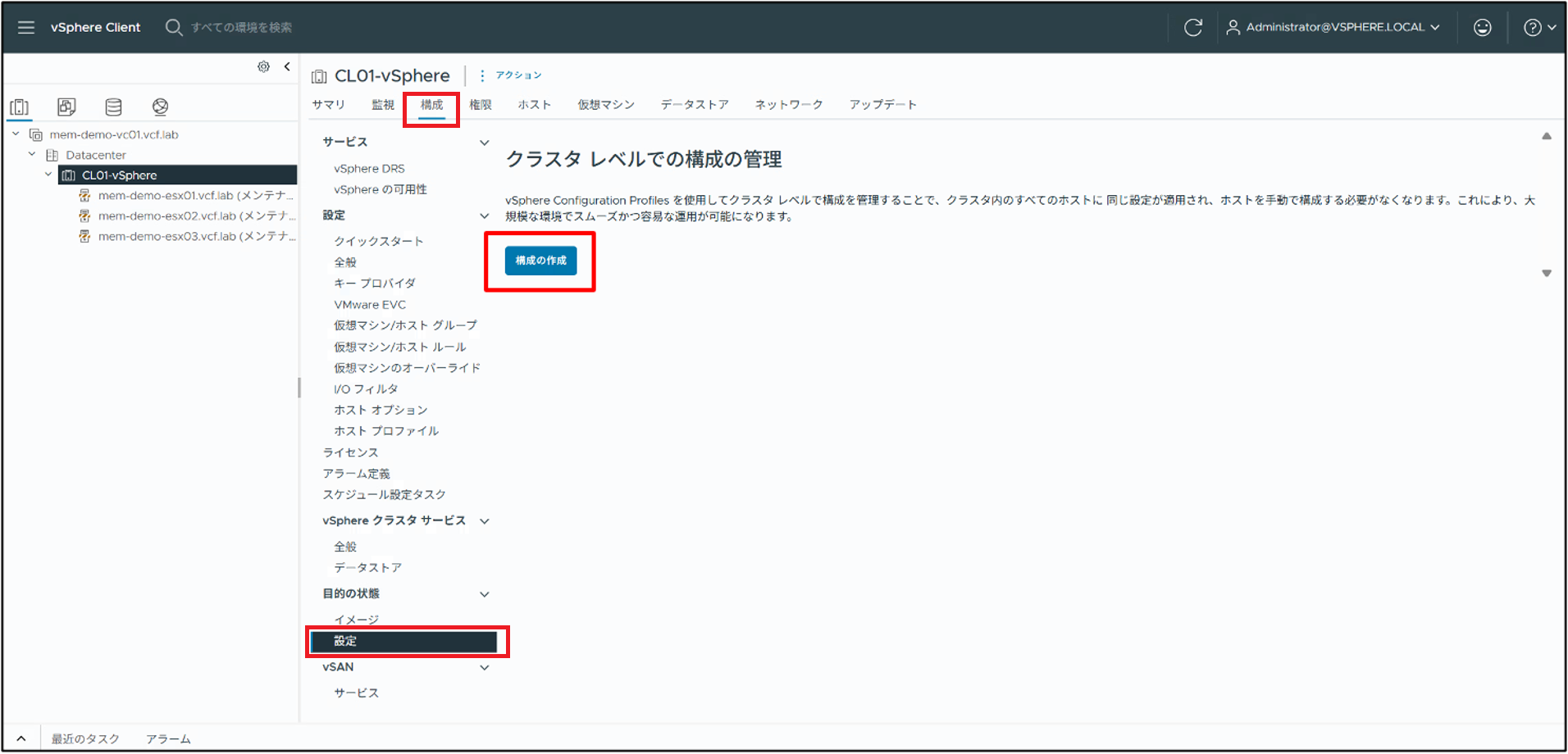Switch to the Storage inventory view

click(113, 107)
